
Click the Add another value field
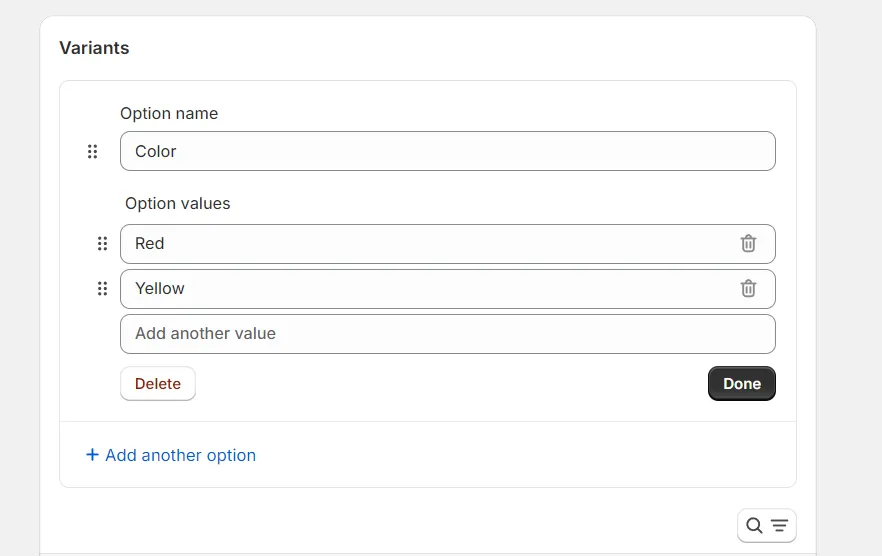click(448, 334)
